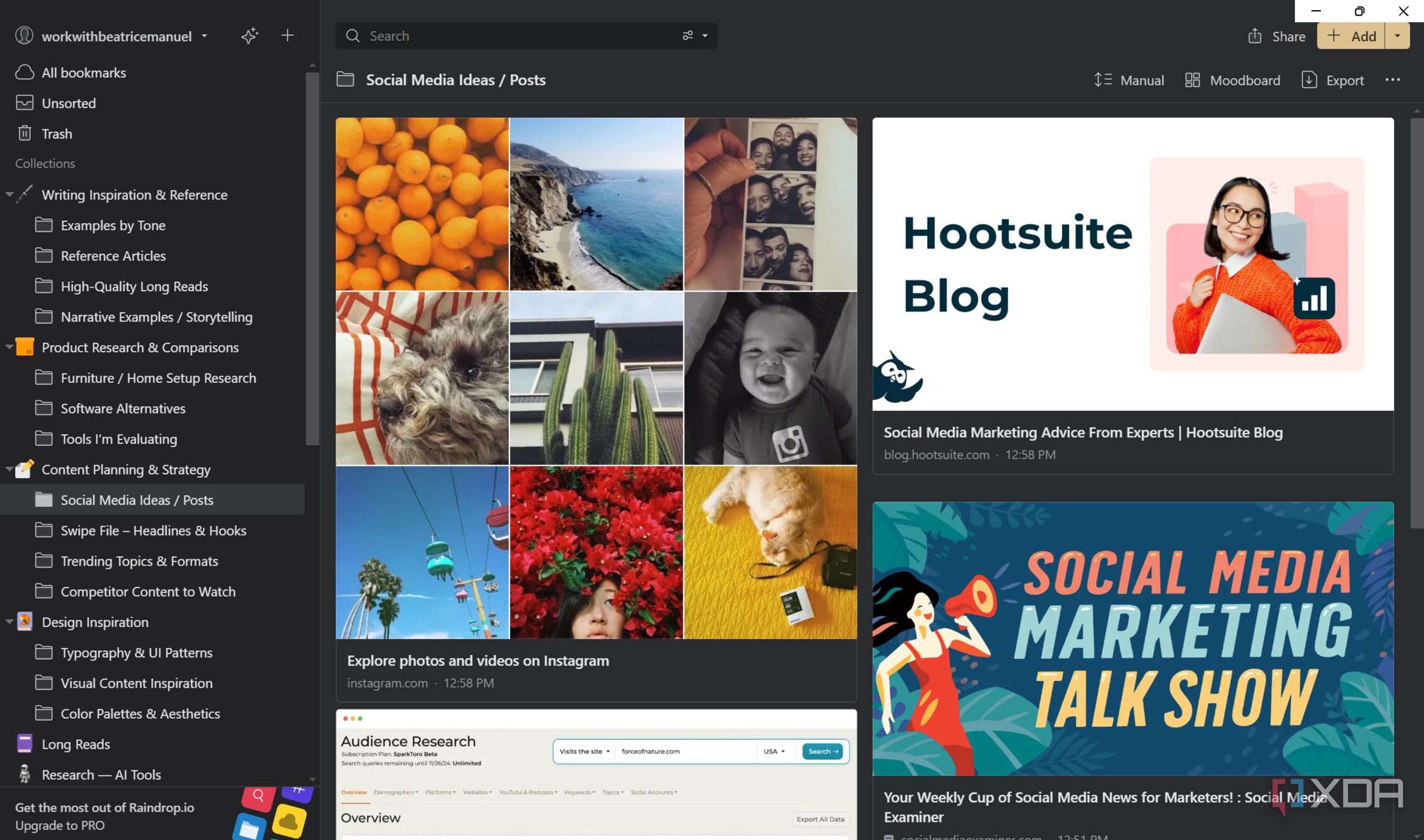Select the Research — AI Tools collection icon
The image size is (1424, 840).
(x=25, y=774)
